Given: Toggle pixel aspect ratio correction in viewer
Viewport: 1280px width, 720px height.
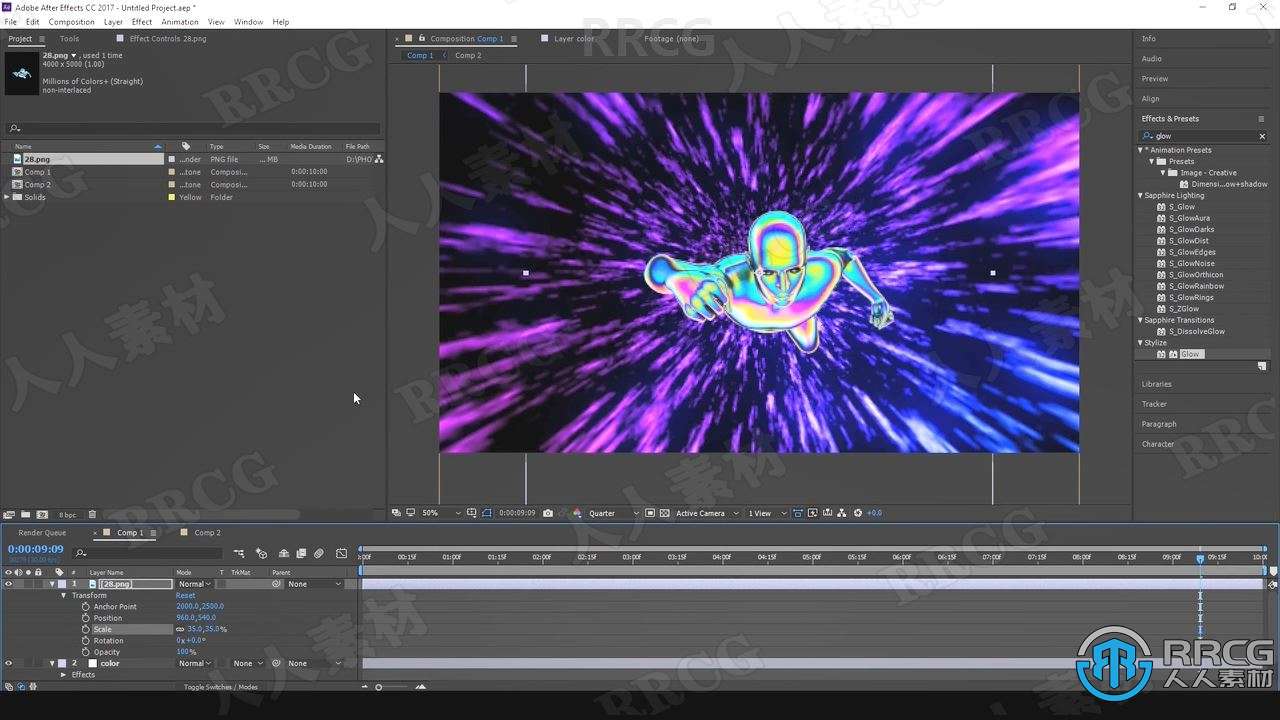Looking at the screenshot, I should coord(797,513).
